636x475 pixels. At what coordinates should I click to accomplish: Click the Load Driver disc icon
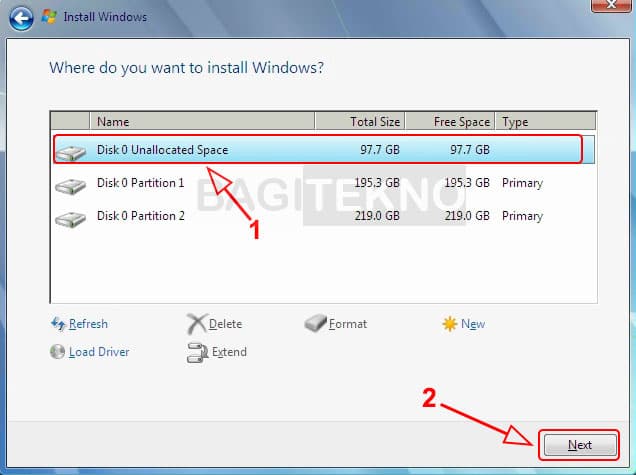click(x=57, y=352)
